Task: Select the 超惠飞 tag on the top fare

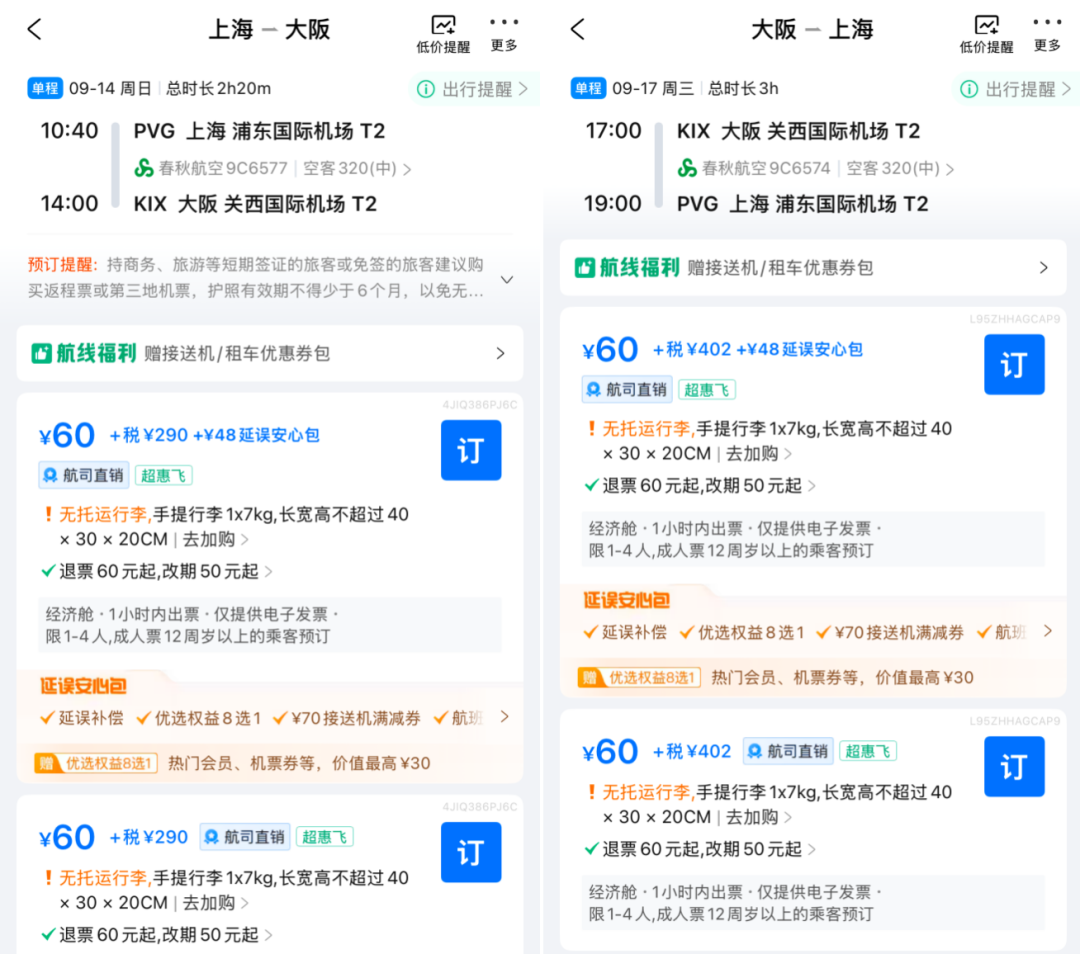Action: point(163,475)
